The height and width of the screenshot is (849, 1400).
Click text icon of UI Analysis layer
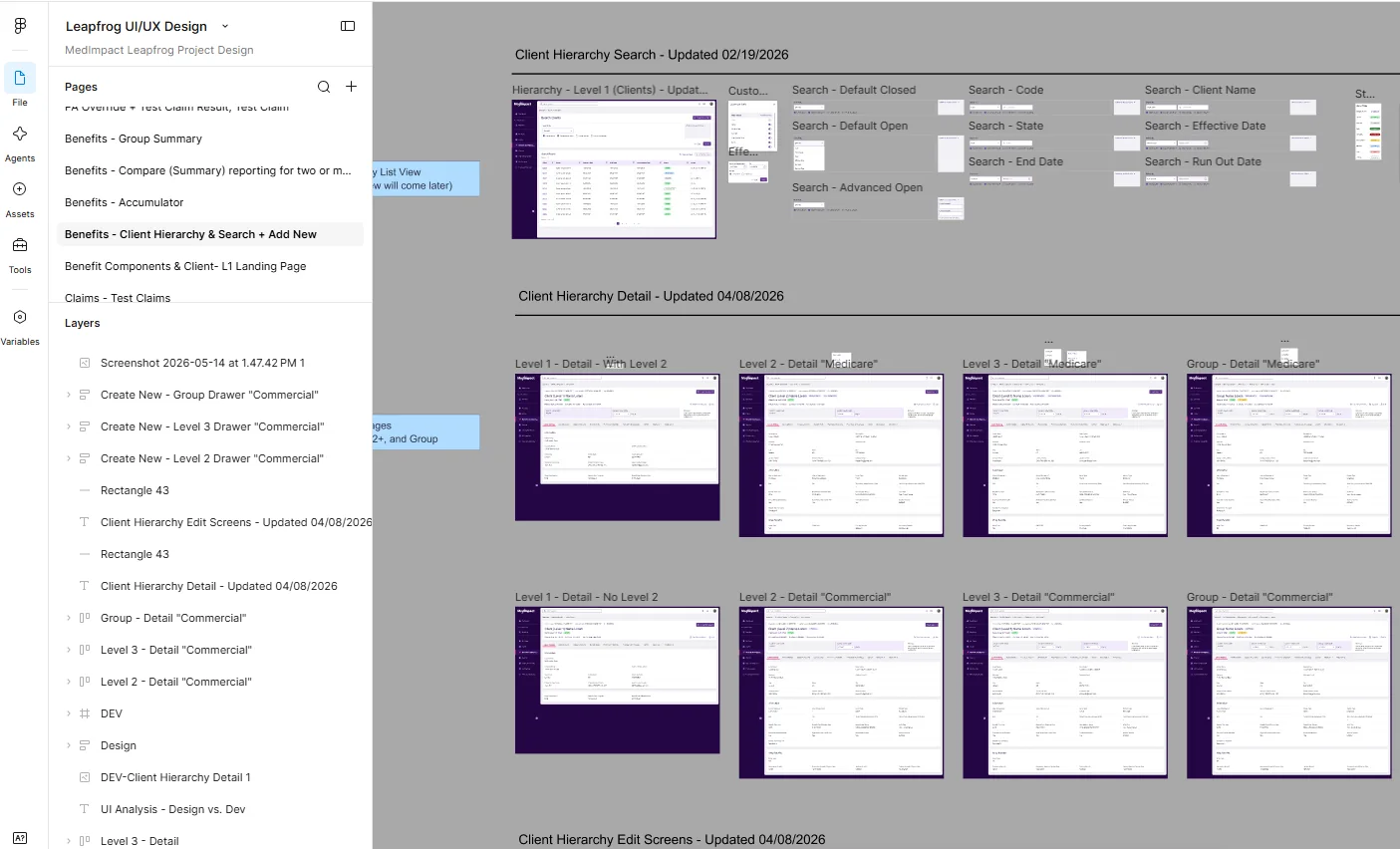(x=85, y=809)
